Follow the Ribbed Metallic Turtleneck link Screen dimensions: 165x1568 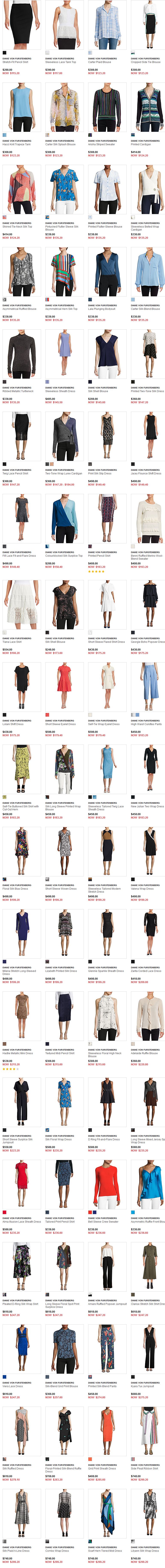pos(18,391)
